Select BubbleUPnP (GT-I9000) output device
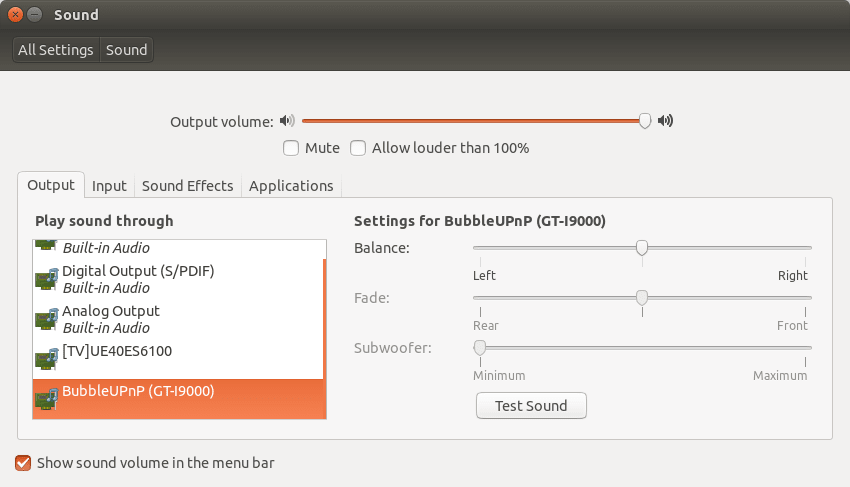This screenshot has width=850, height=487. (x=178, y=399)
